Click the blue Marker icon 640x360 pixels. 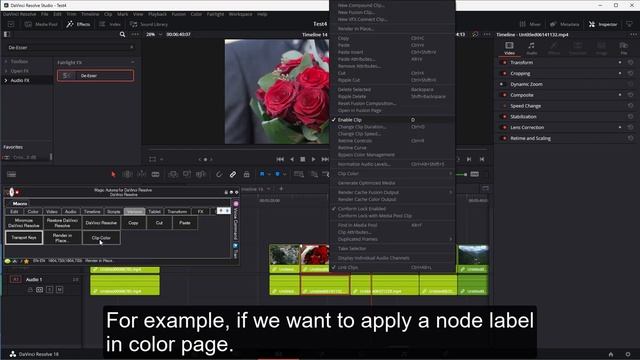[x=278, y=174]
